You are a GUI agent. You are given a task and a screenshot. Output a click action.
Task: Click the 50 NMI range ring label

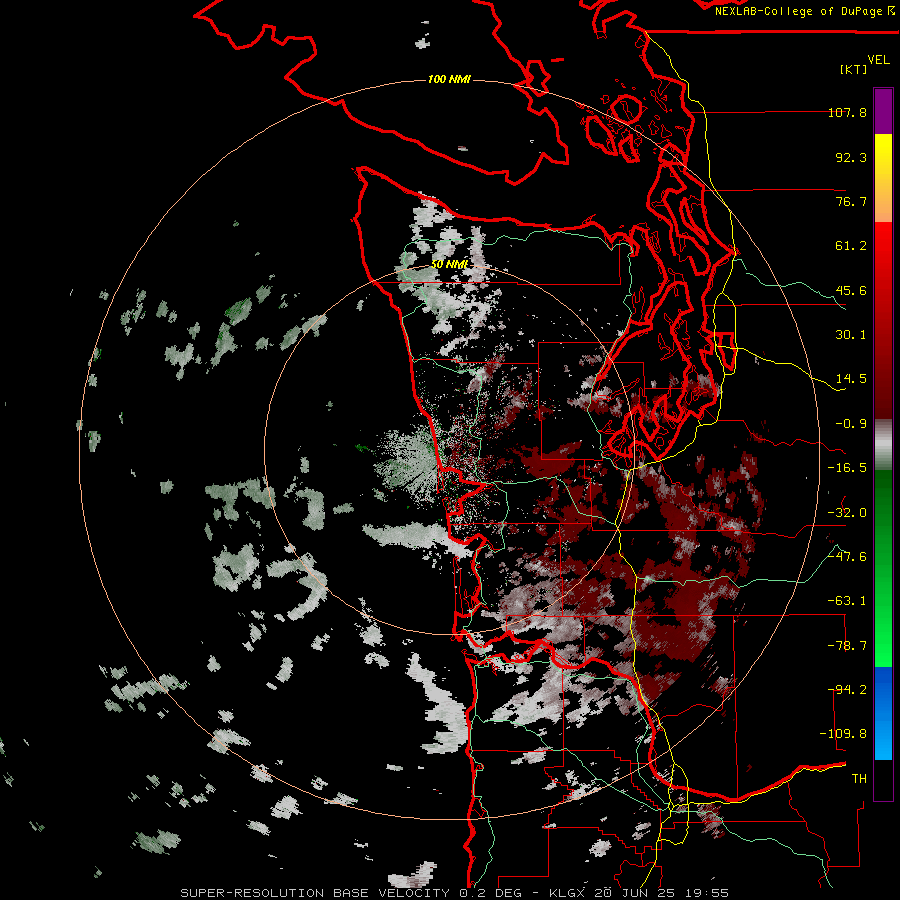pyautogui.click(x=449, y=264)
